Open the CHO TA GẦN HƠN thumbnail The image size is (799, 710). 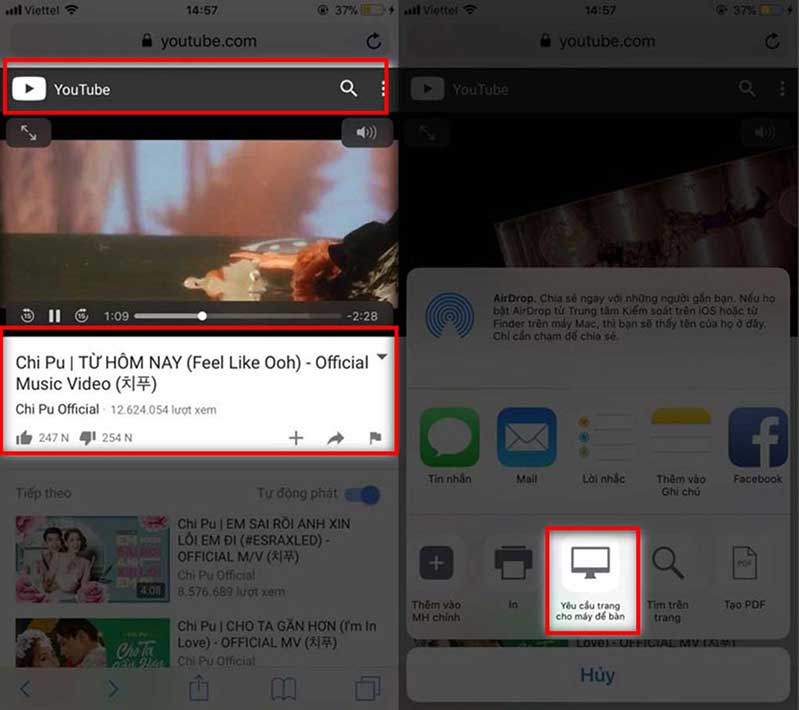click(93, 643)
